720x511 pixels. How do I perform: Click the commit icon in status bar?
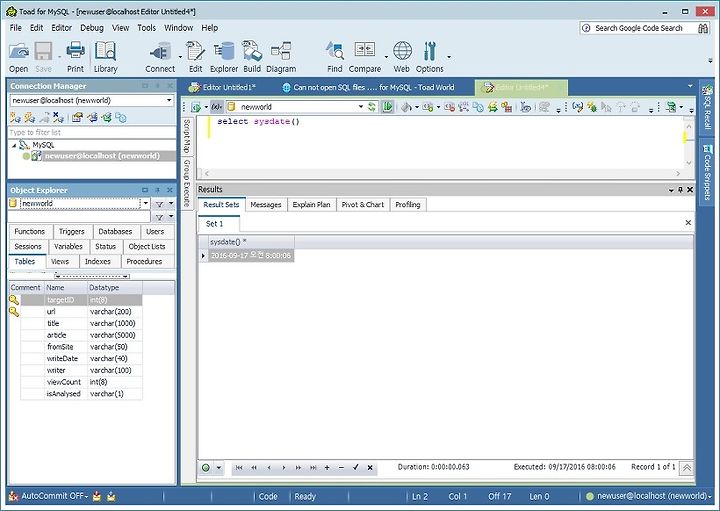pyautogui.click(x=96, y=496)
